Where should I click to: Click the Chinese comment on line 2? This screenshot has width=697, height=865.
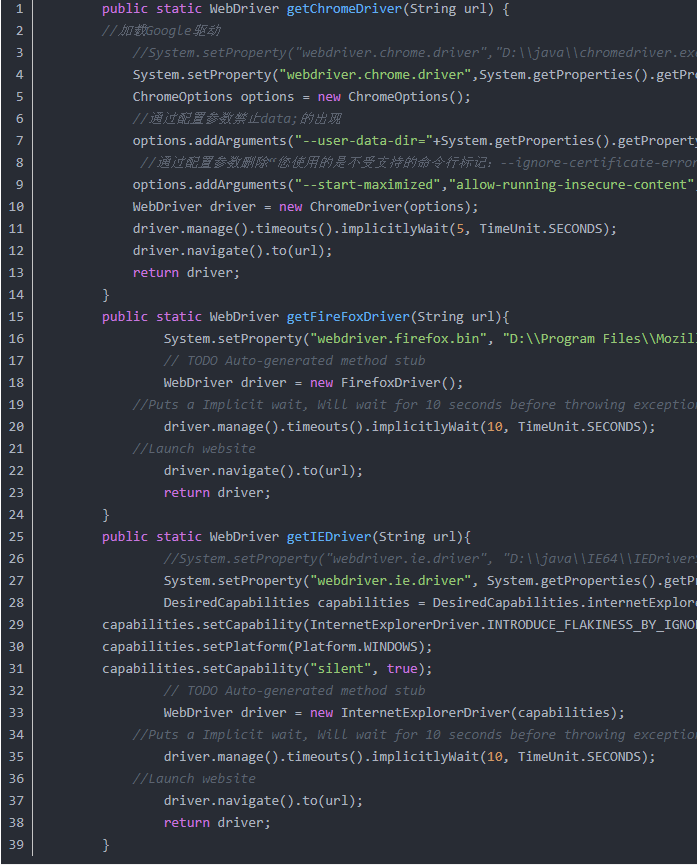[x=161, y=31]
